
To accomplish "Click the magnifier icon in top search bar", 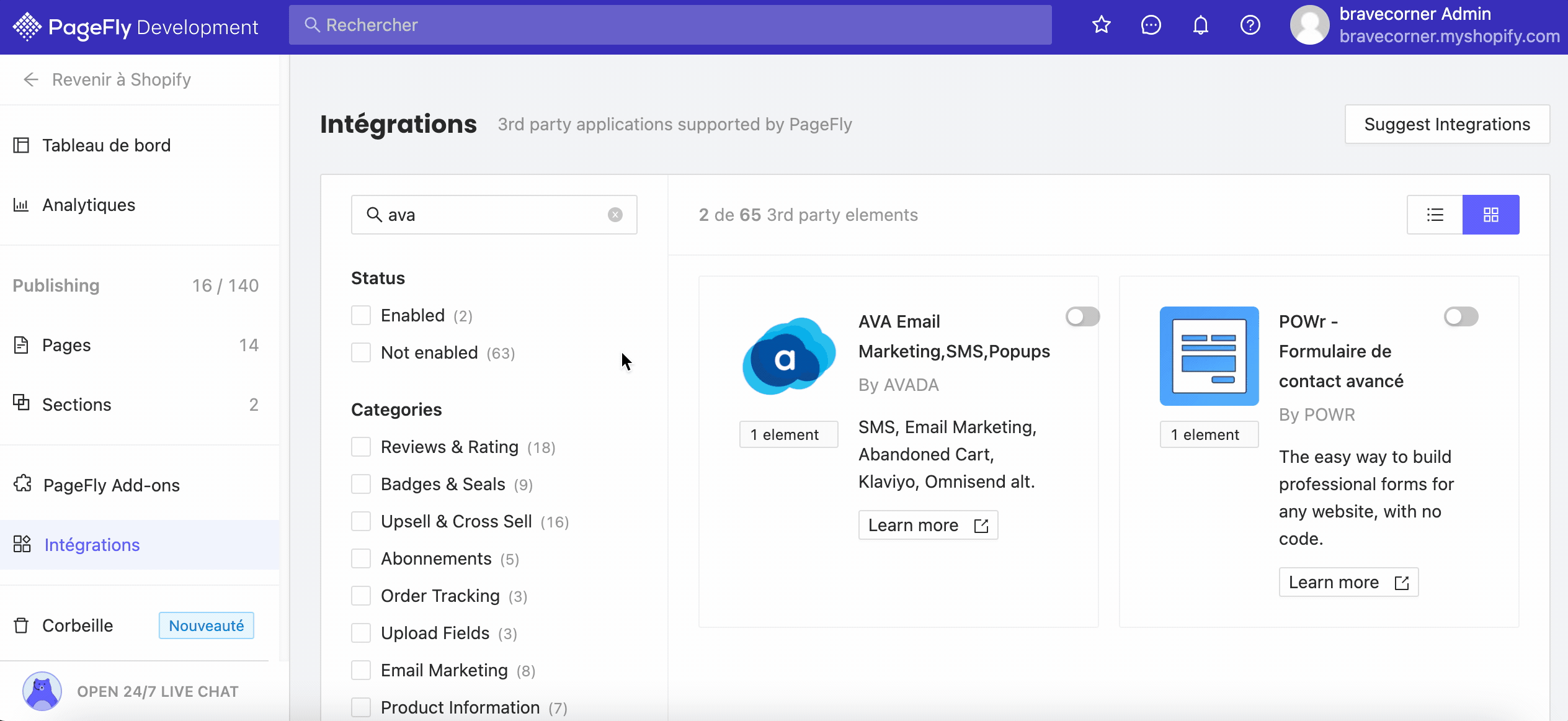I will [x=312, y=25].
